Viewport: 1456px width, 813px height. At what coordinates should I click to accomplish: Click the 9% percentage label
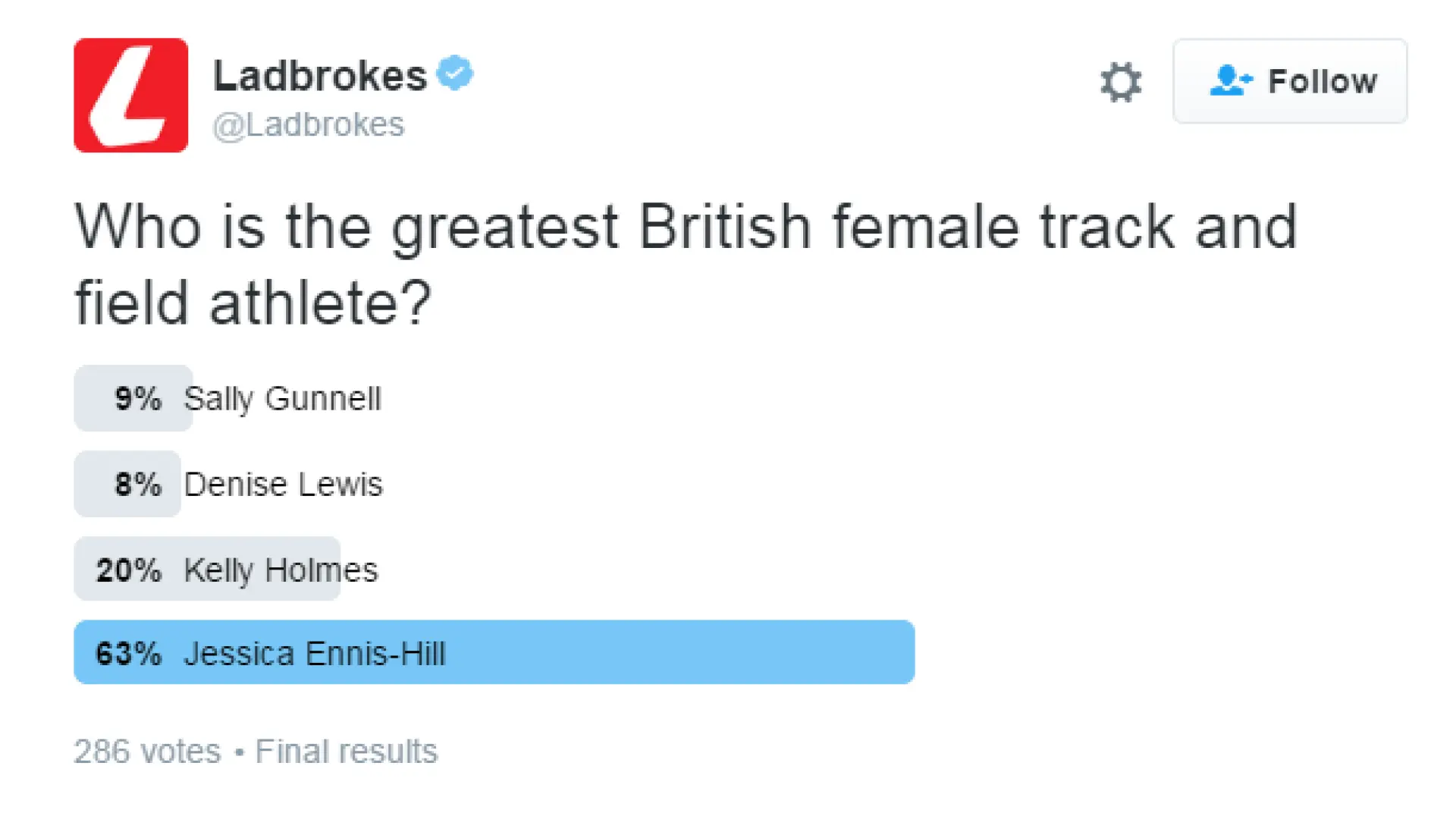point(138,399)
